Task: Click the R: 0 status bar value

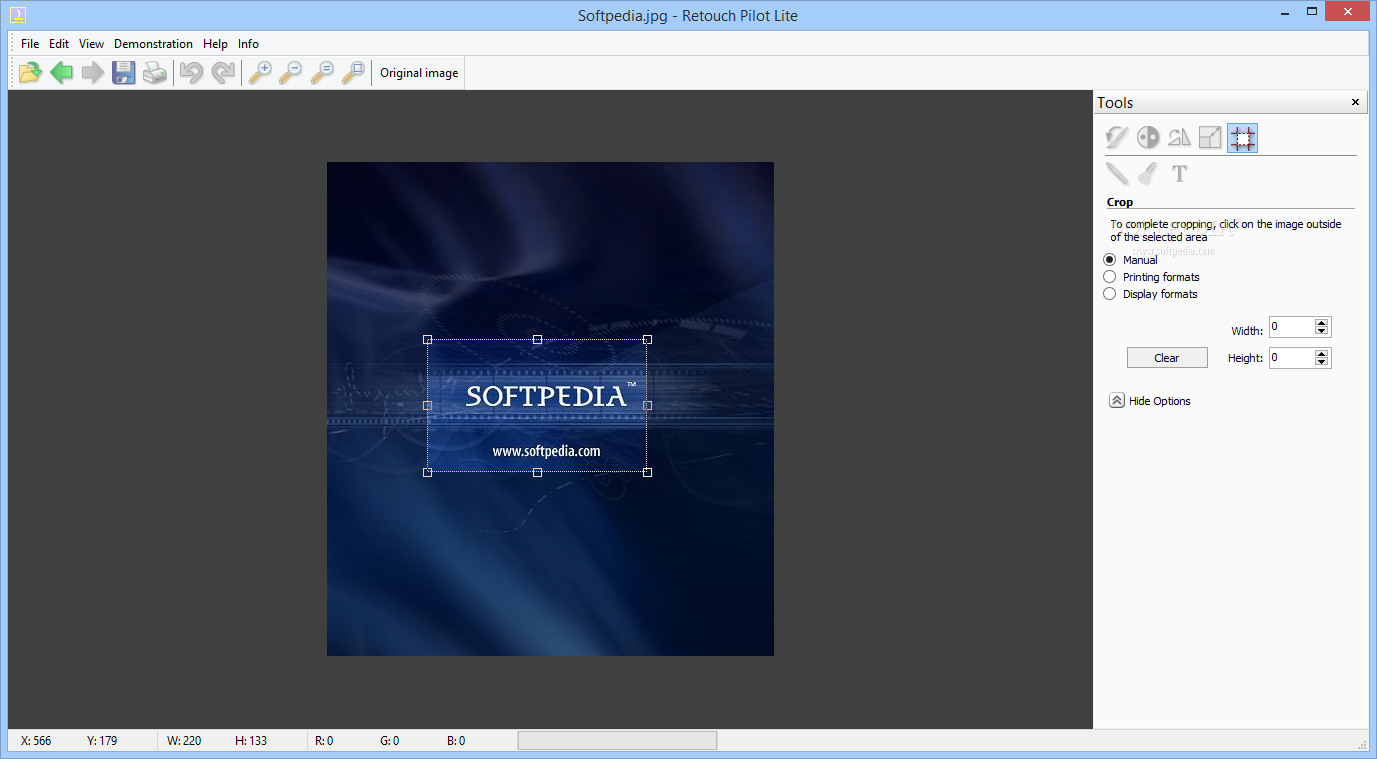Action: pos(324,741)
